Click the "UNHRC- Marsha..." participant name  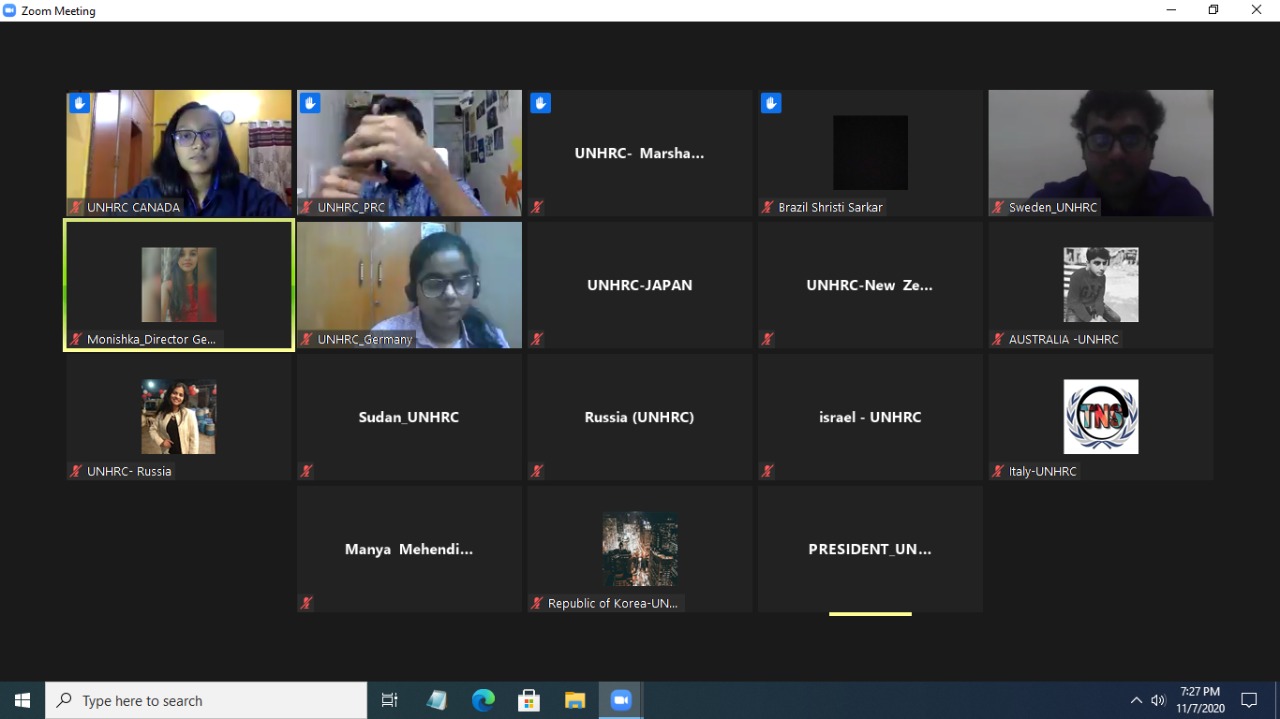point(639,153)
